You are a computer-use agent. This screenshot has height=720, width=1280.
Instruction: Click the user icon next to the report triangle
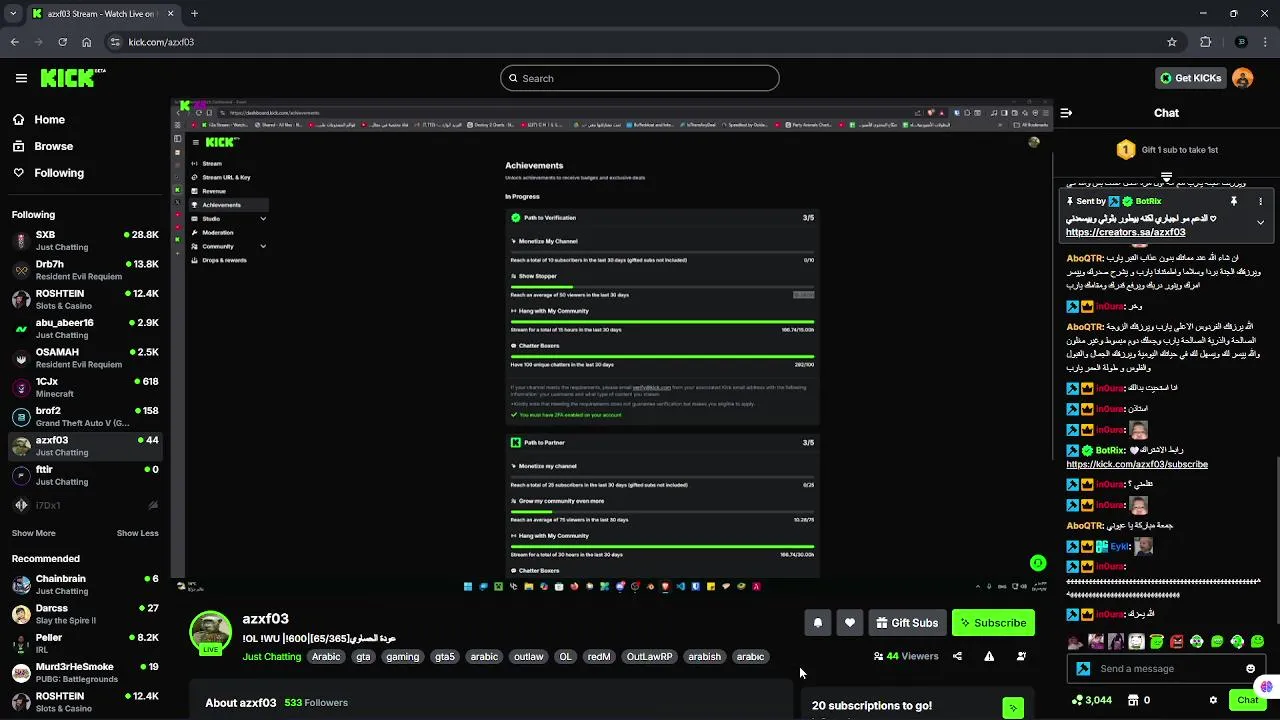[x=1021, y=656]
